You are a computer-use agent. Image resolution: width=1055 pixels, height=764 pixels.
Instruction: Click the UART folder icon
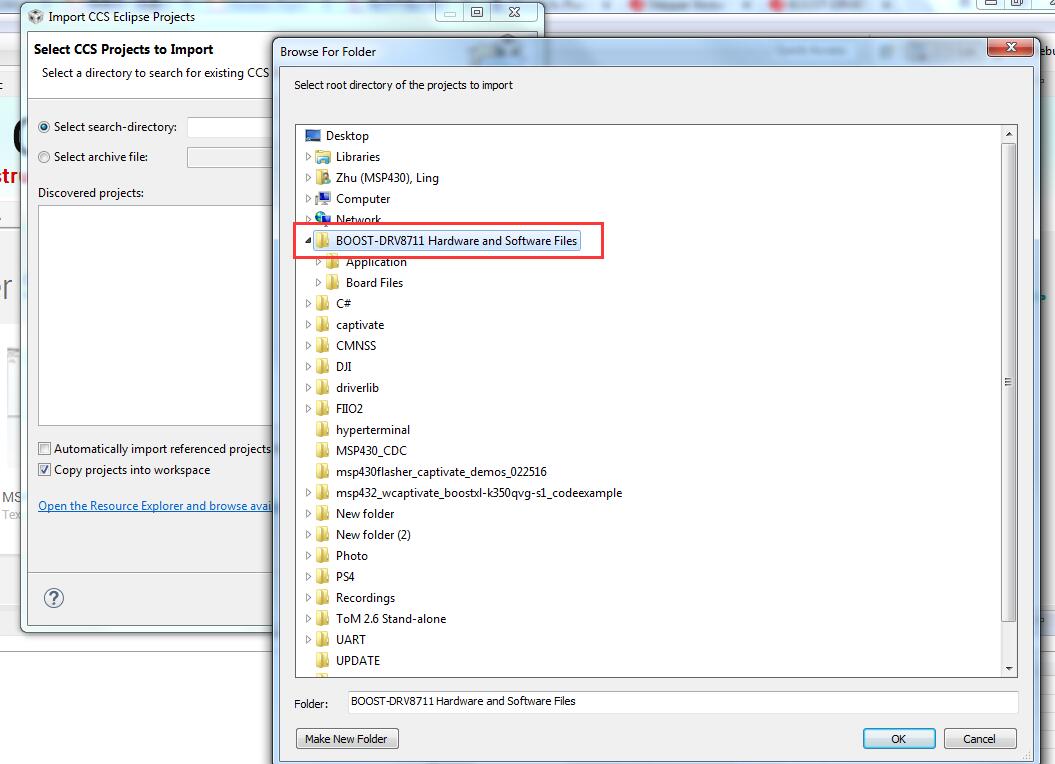323,639
